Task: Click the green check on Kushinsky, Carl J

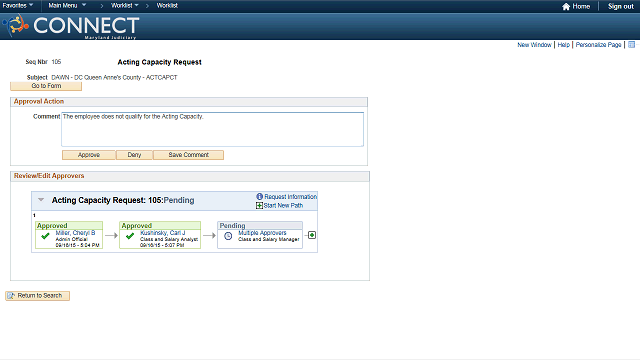Action: pyautogui.click(x=130, y=236)
